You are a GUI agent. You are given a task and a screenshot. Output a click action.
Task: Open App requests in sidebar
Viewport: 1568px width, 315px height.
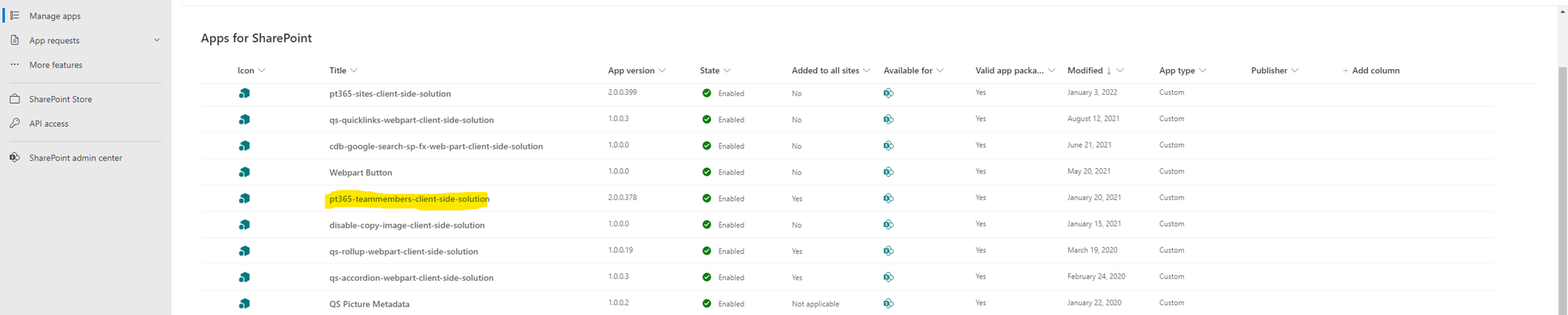tap(54, 40)
